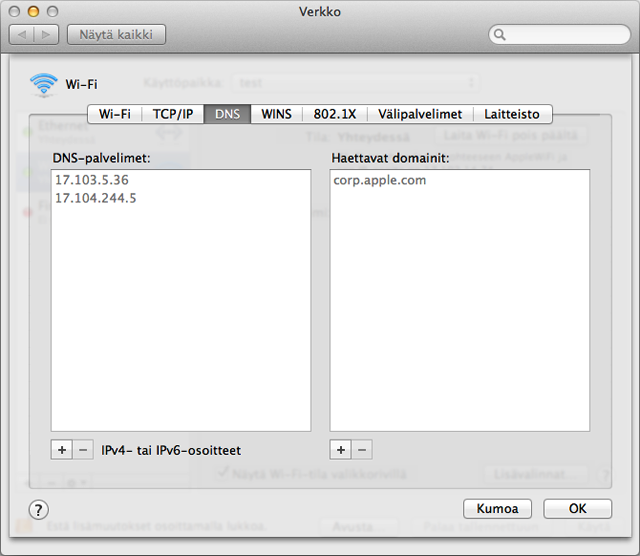Go back with the left arrow button
The height and width of the screenshot is (556, 640).
coord(22,35)
